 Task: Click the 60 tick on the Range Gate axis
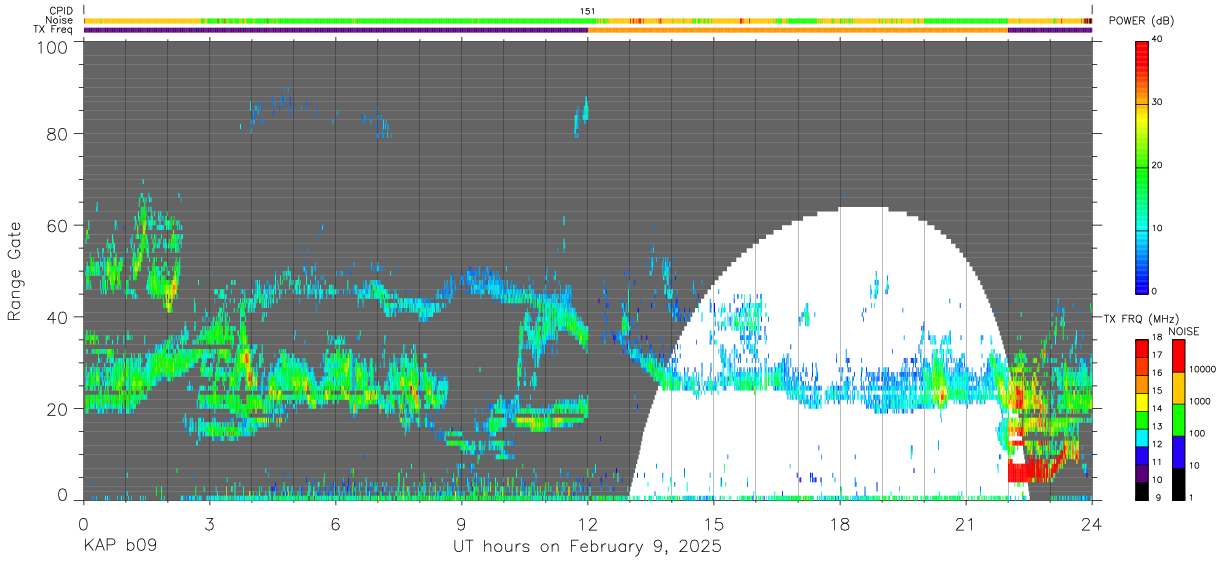(x=56, y=225)
